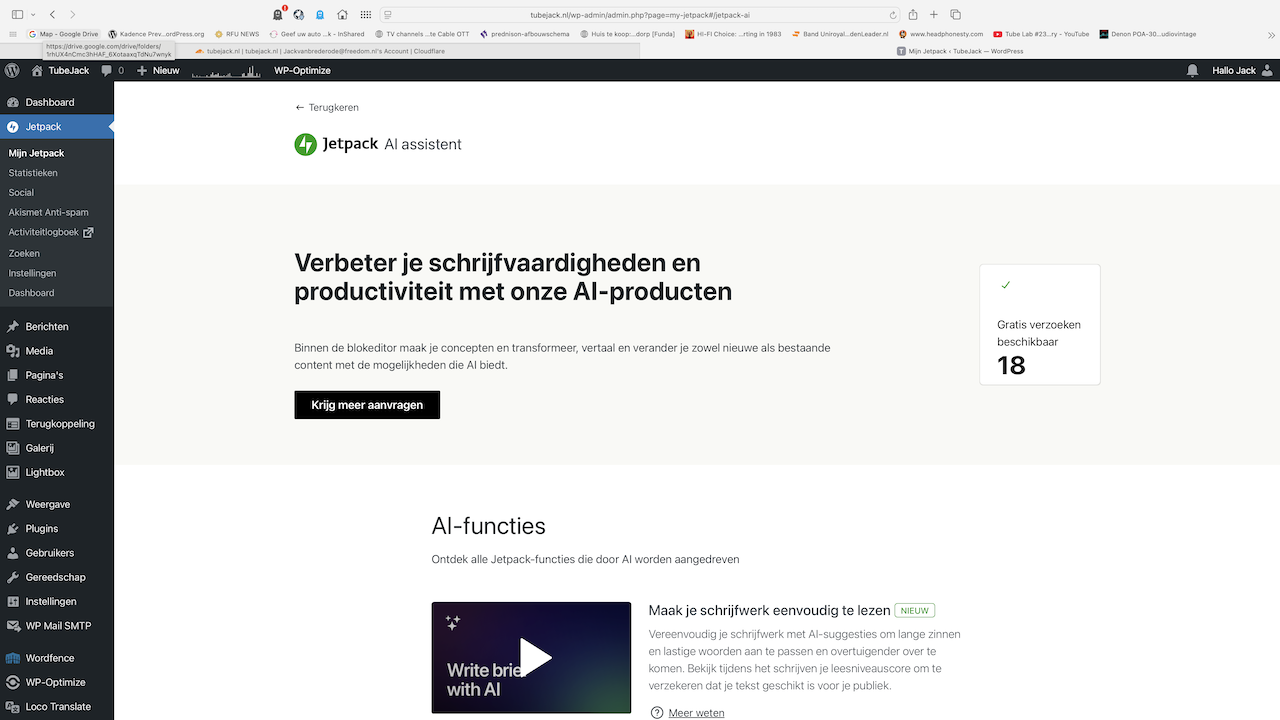Select Jetpack in the sidebar menu
The height and width of the screenshot is (720, 1280).
click(x=57, y=127)
